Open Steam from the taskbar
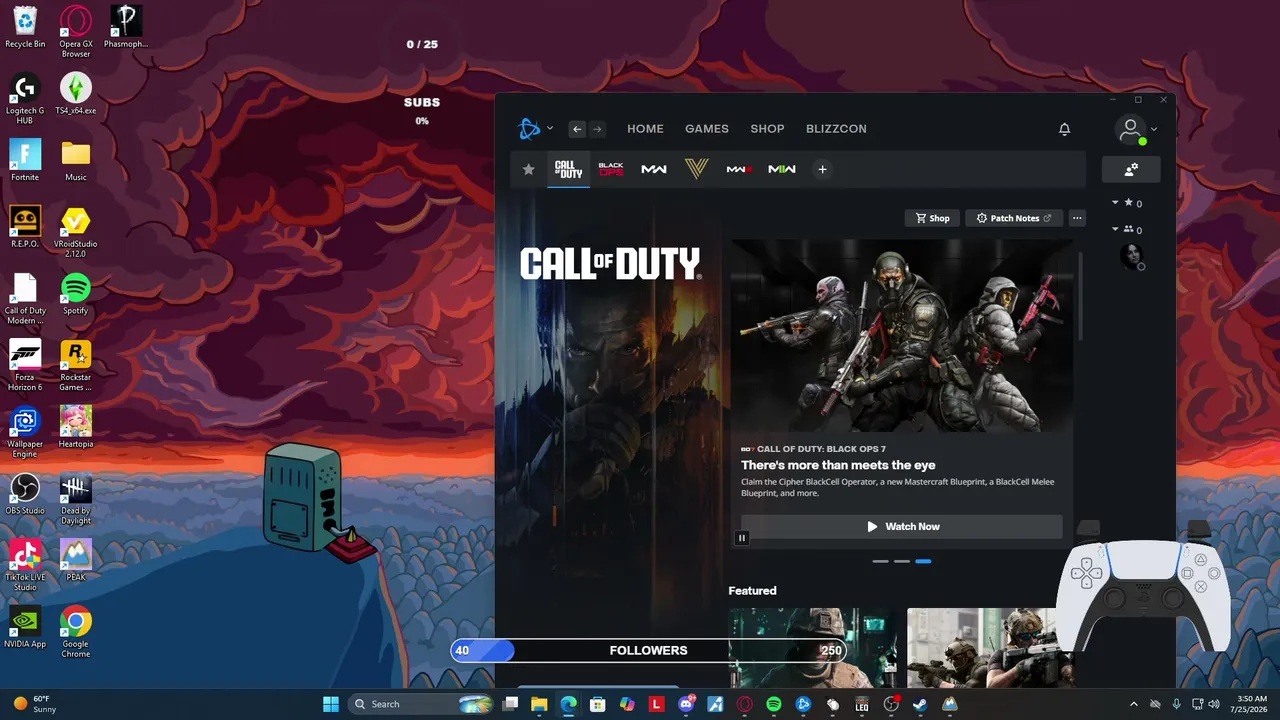The height and width of the screenshot is (720, 1280). coord(920,704)
